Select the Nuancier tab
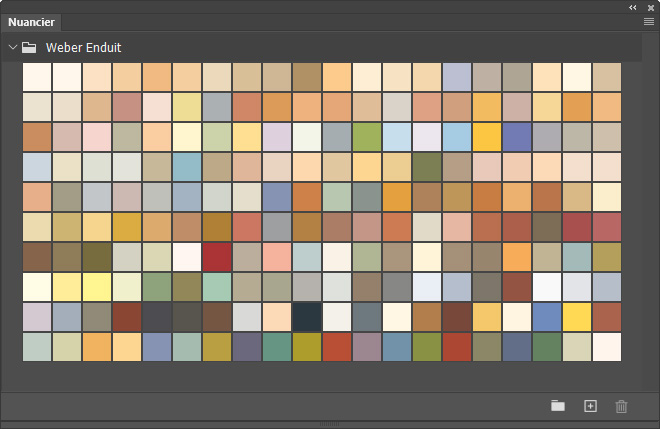Image resolution: width=660 pixels, height=429 pixels. pyautogui.click(x=31, y=22)
